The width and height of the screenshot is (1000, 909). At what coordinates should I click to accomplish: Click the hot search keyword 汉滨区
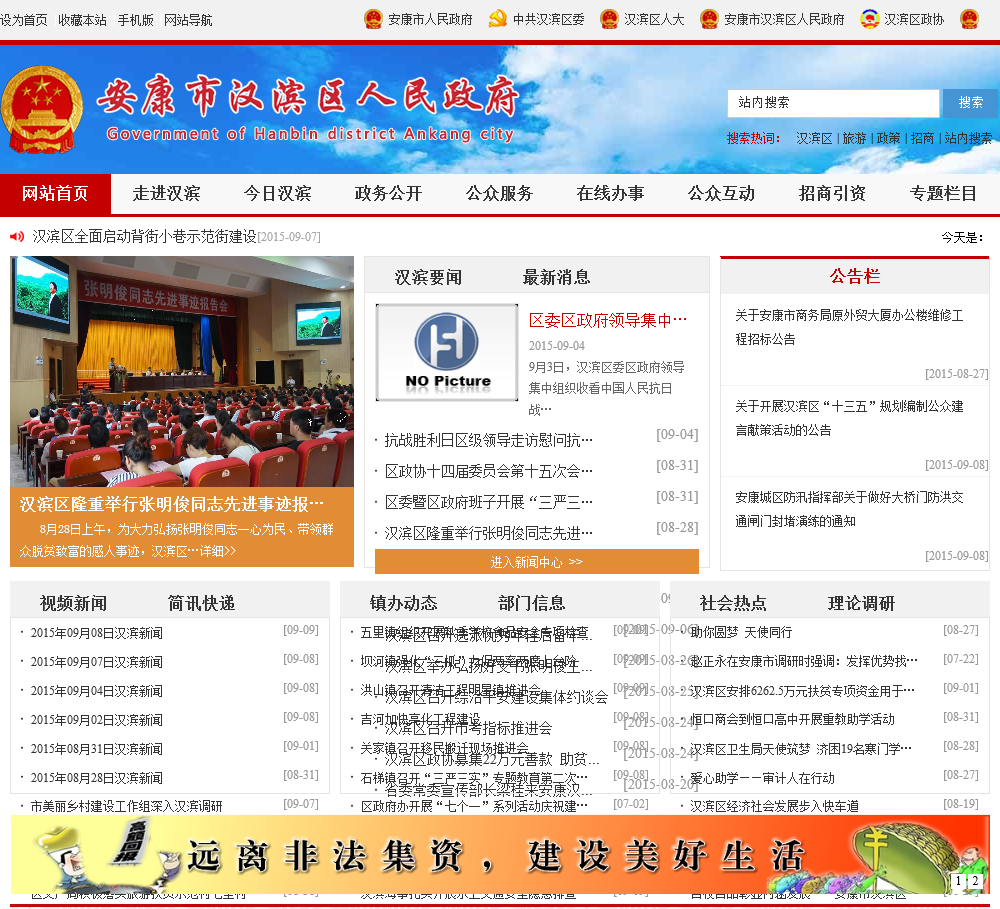click(x=814, y=138)
